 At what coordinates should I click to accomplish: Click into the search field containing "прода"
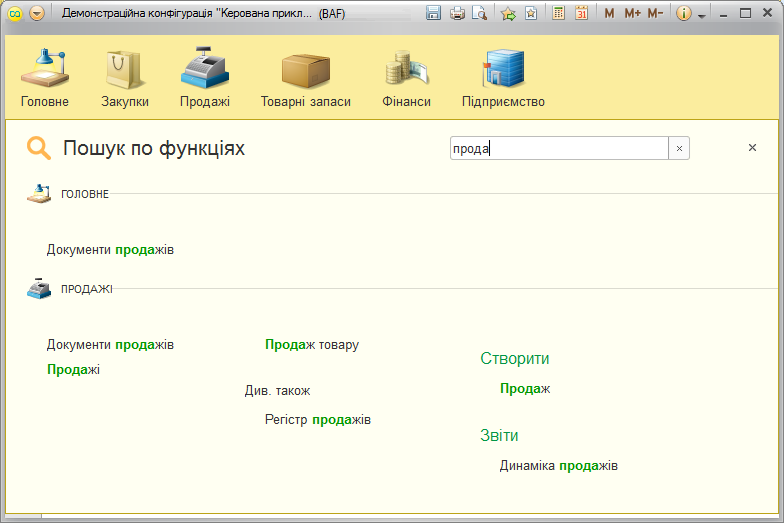[x=559, y=148]
